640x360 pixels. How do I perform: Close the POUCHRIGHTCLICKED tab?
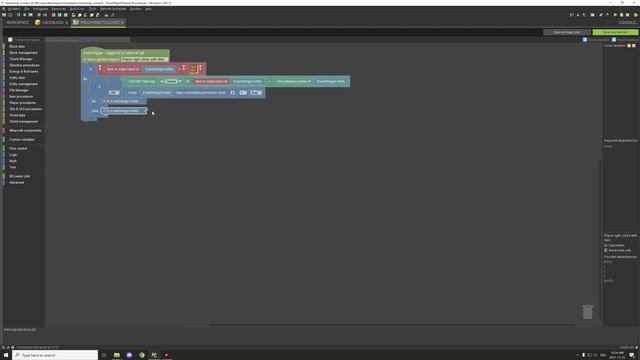click(x=122, y=22)
